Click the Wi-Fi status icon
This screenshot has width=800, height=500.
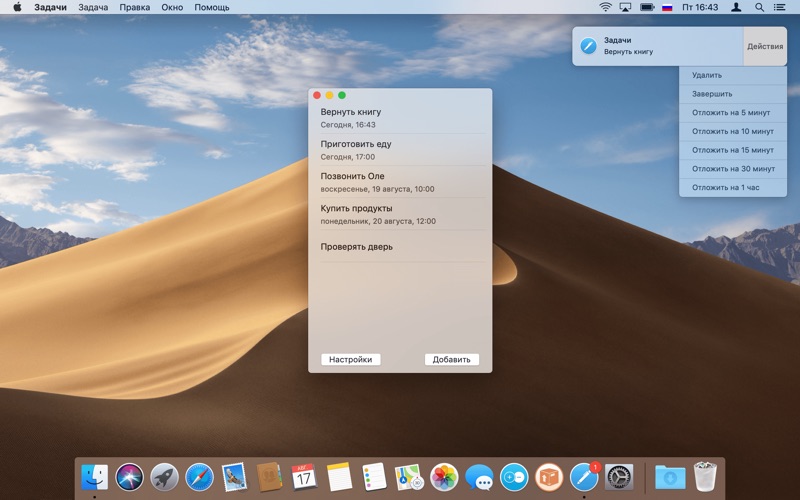pos(605,7)
